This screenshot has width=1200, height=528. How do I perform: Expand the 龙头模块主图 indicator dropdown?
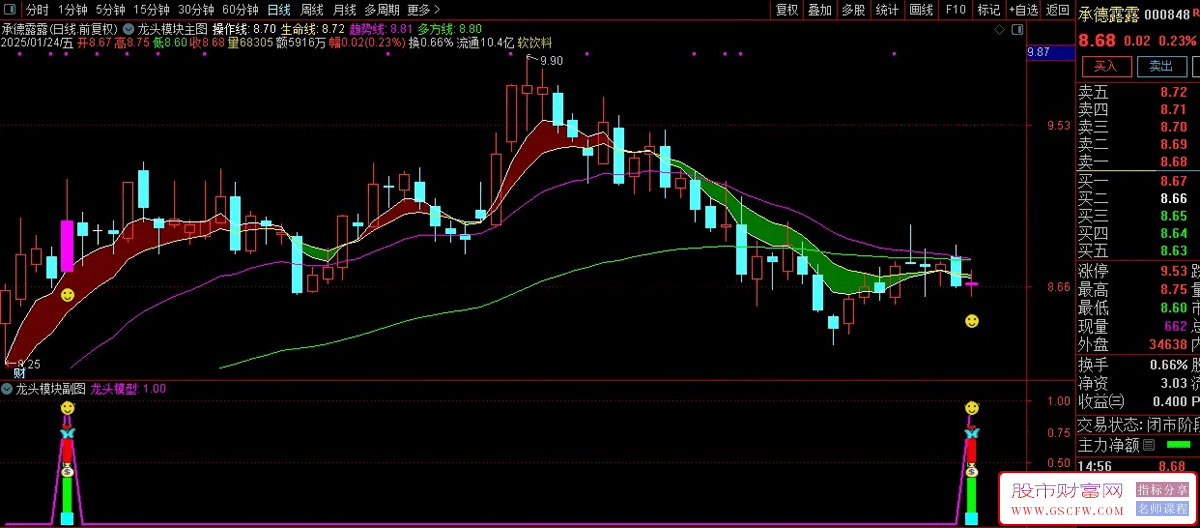129,29
